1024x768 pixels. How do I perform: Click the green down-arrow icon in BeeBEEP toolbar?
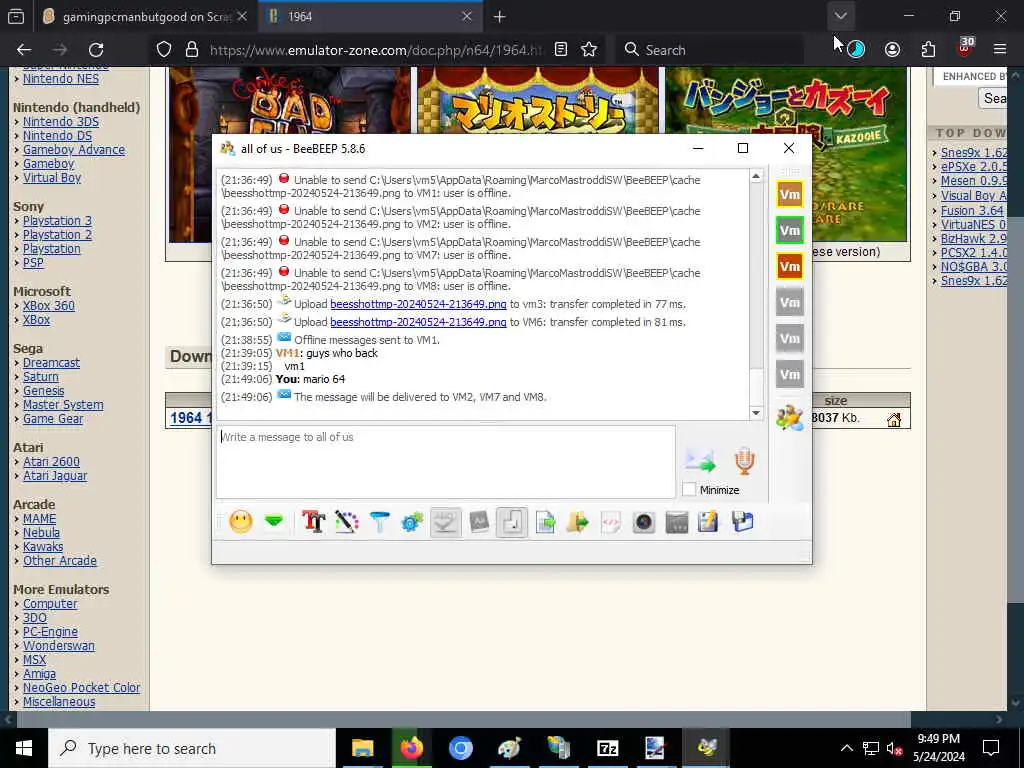tap(274, 522)
